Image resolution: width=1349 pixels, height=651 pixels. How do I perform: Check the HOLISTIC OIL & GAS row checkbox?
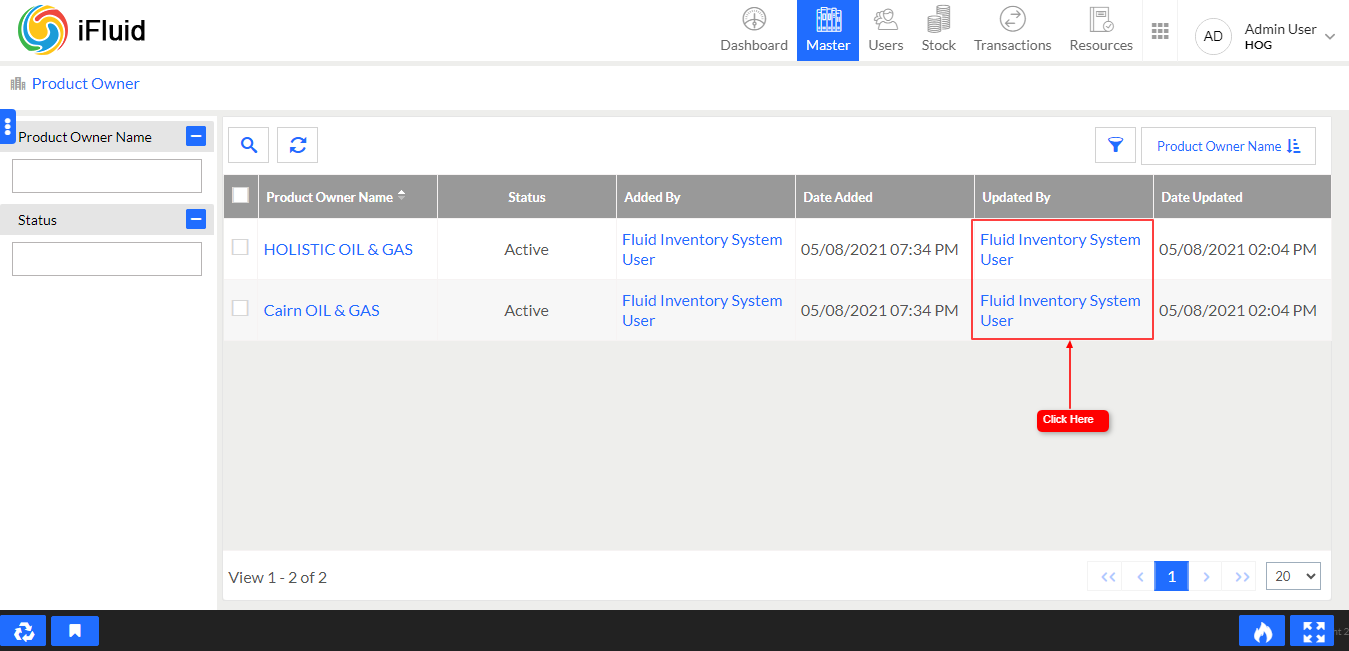pyautogui.click(x=240, y=247)
